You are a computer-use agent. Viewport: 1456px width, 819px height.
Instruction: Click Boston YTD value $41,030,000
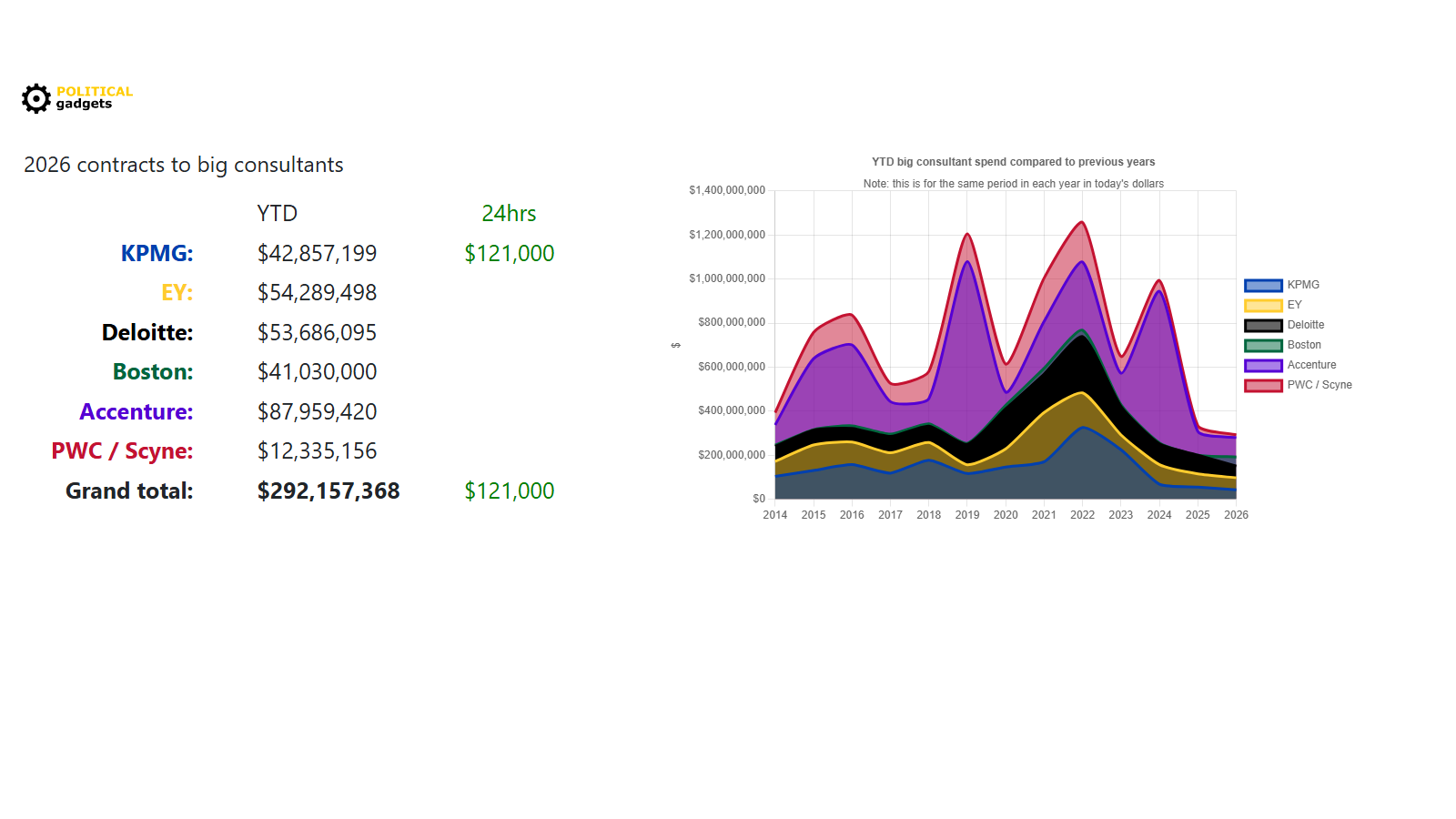[x=317, y=371]
